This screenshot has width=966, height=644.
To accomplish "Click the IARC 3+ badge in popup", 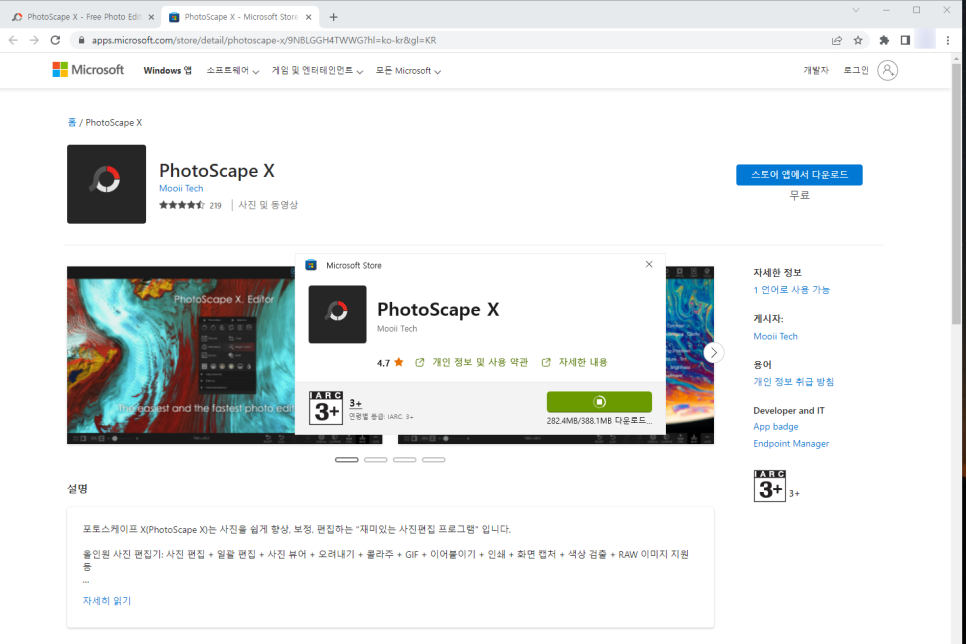I will pos(326,408).
